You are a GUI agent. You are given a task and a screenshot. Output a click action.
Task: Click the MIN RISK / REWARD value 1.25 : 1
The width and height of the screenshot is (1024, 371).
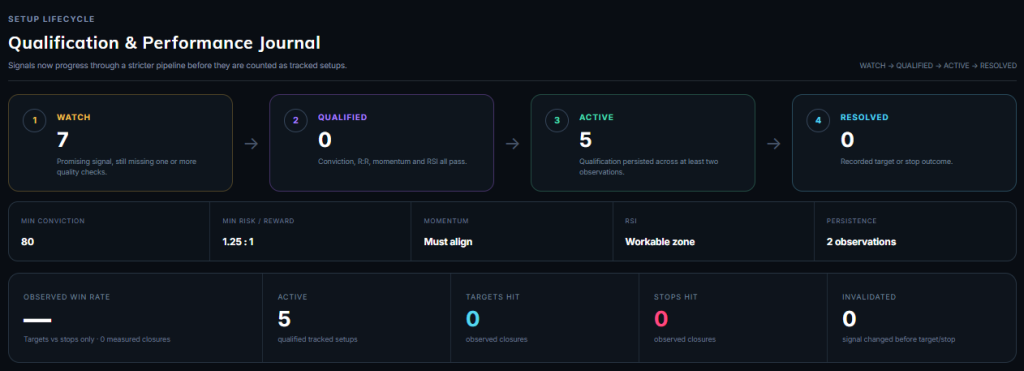238,242
